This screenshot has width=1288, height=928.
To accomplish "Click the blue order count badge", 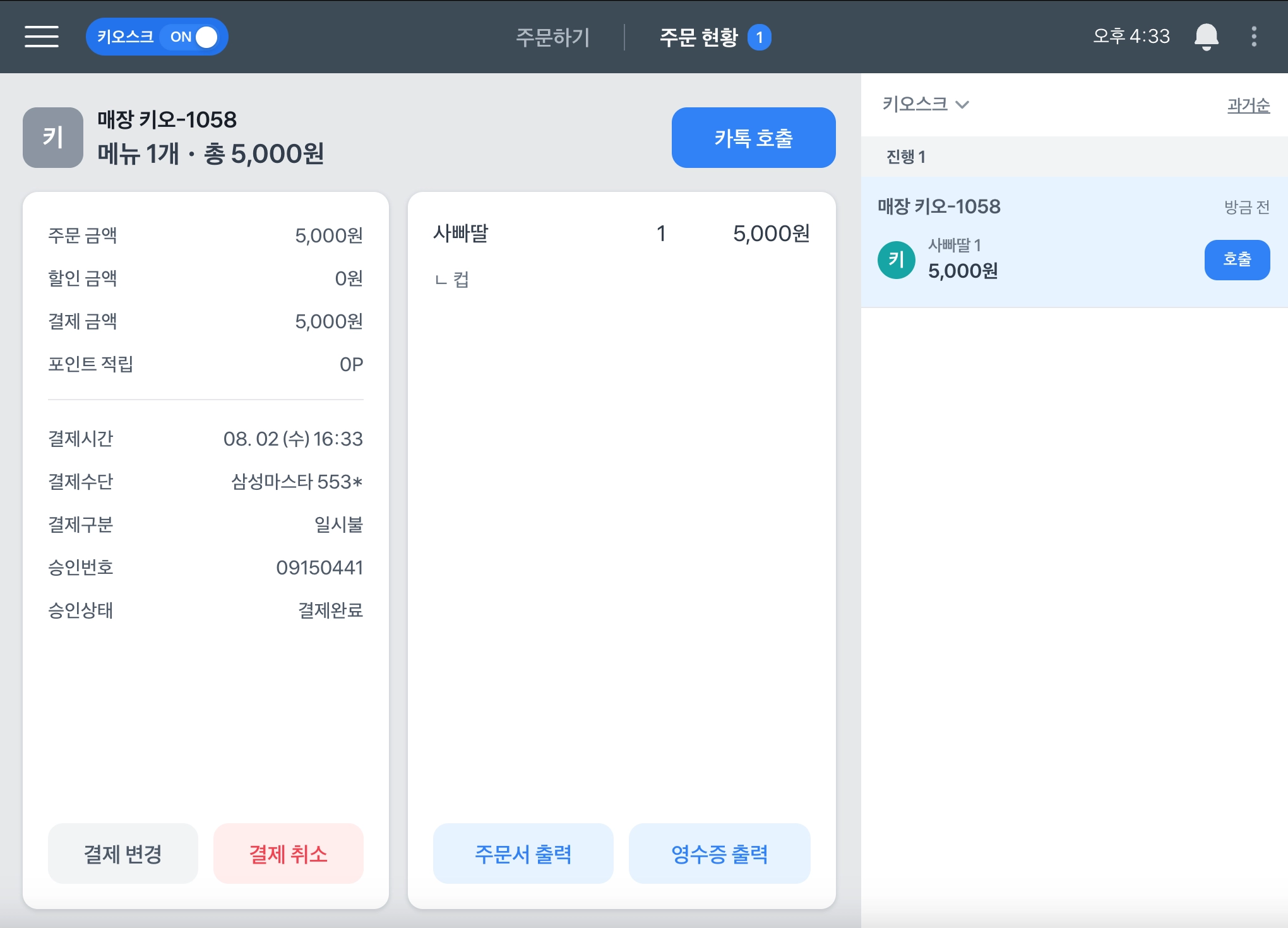I will point(759,37).
